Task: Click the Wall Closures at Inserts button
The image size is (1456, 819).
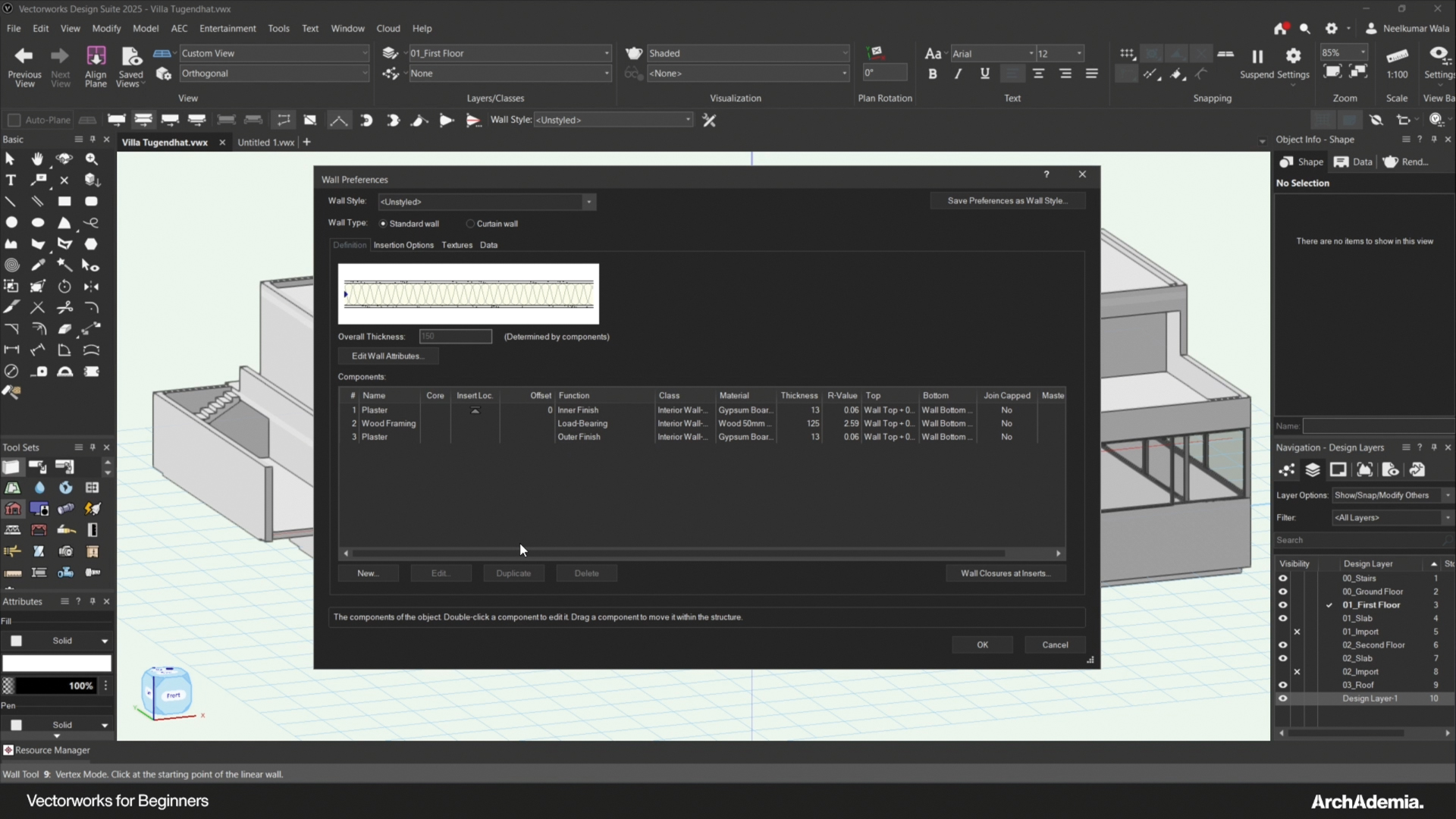Action: pyautogui.click(x=1005, y=574)
